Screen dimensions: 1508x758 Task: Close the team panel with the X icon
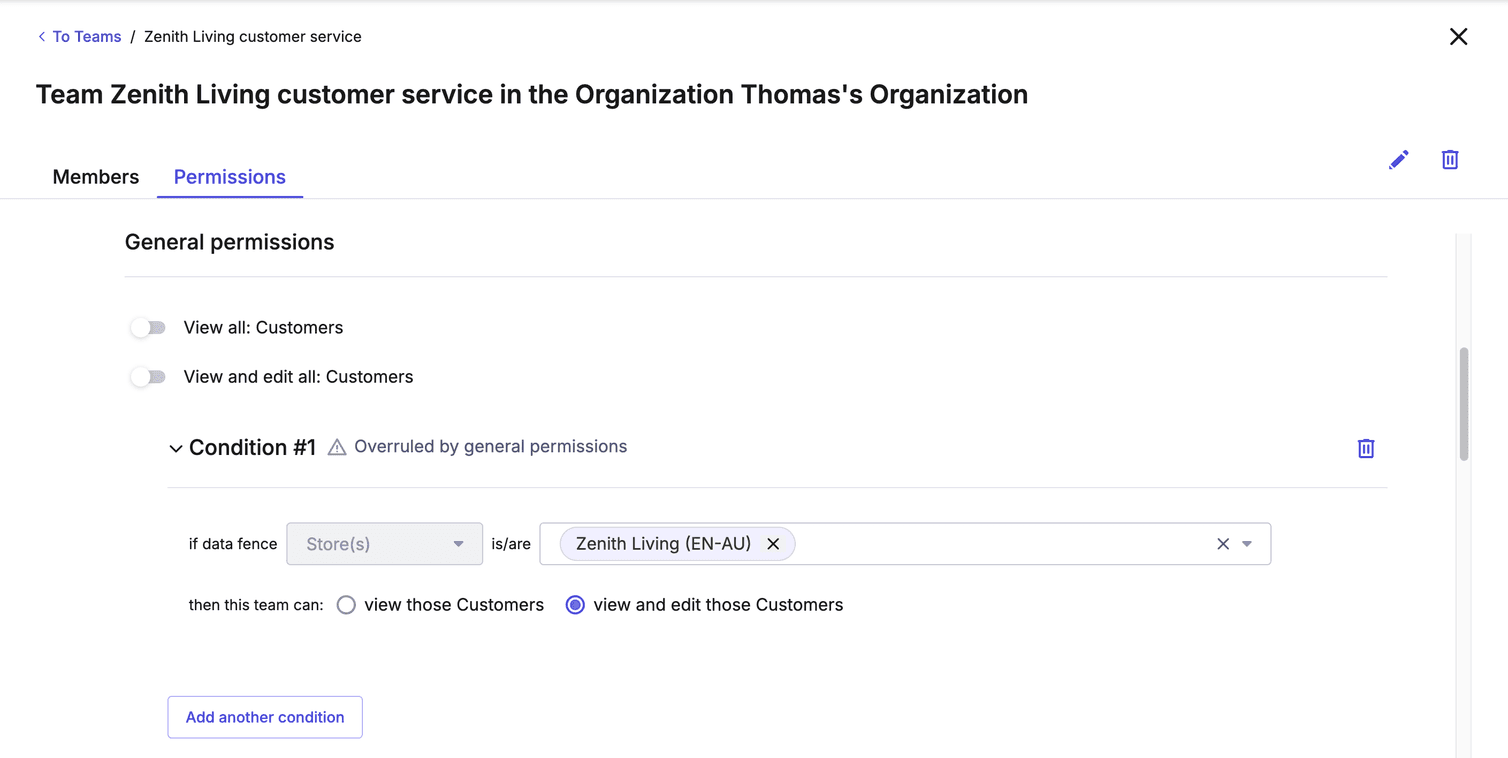[x=1458, y=36]
